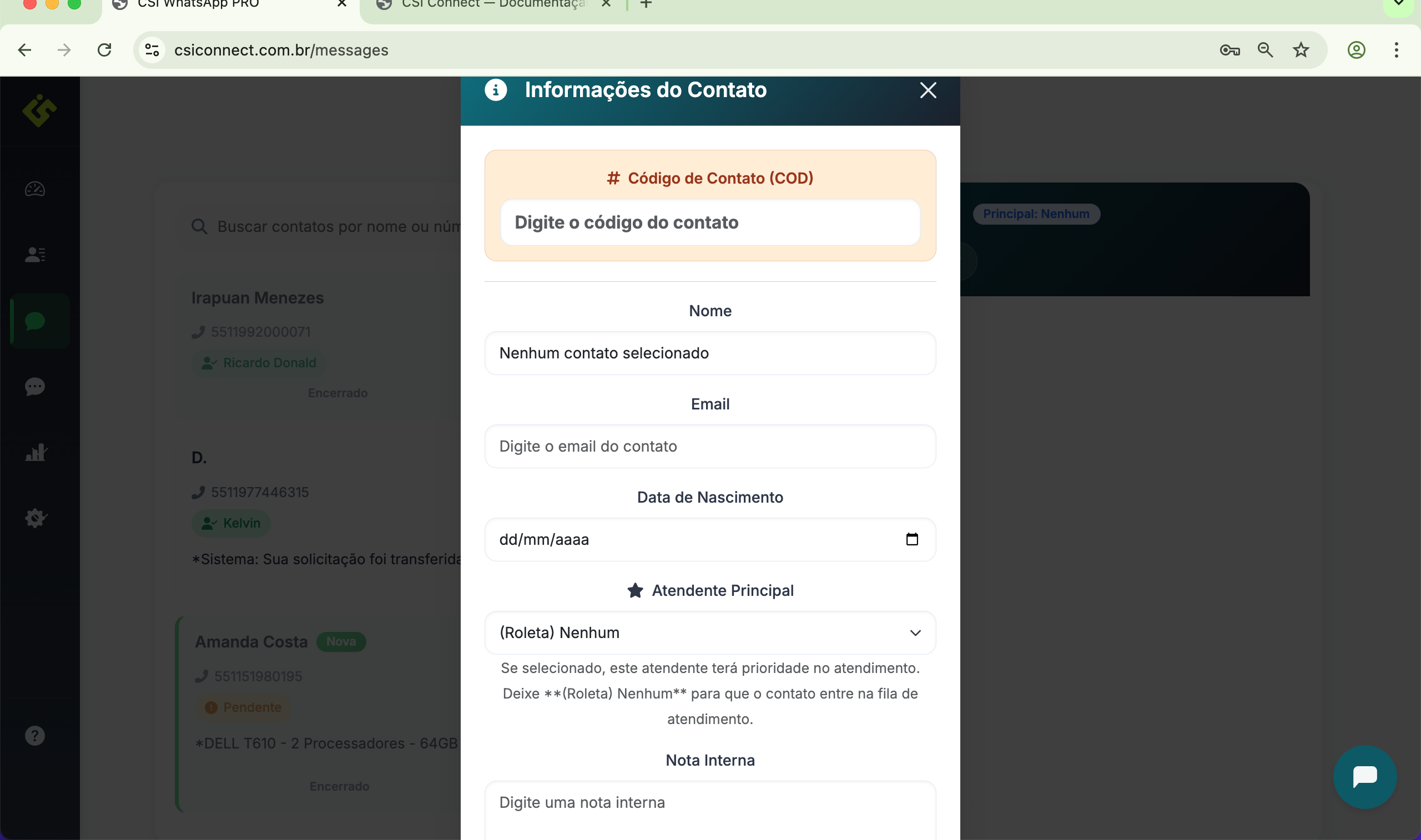Viewport: 1421px width, 840px height.
Task: Open the browser profile dropdown
Action: point(1356,50)
